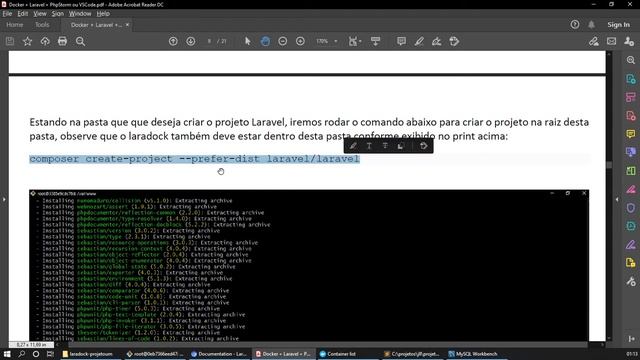Image resolution: width=640 pixels, height=360 pixels.
Task: Activate the hand pan tool
Action: [x=265, y=41]
